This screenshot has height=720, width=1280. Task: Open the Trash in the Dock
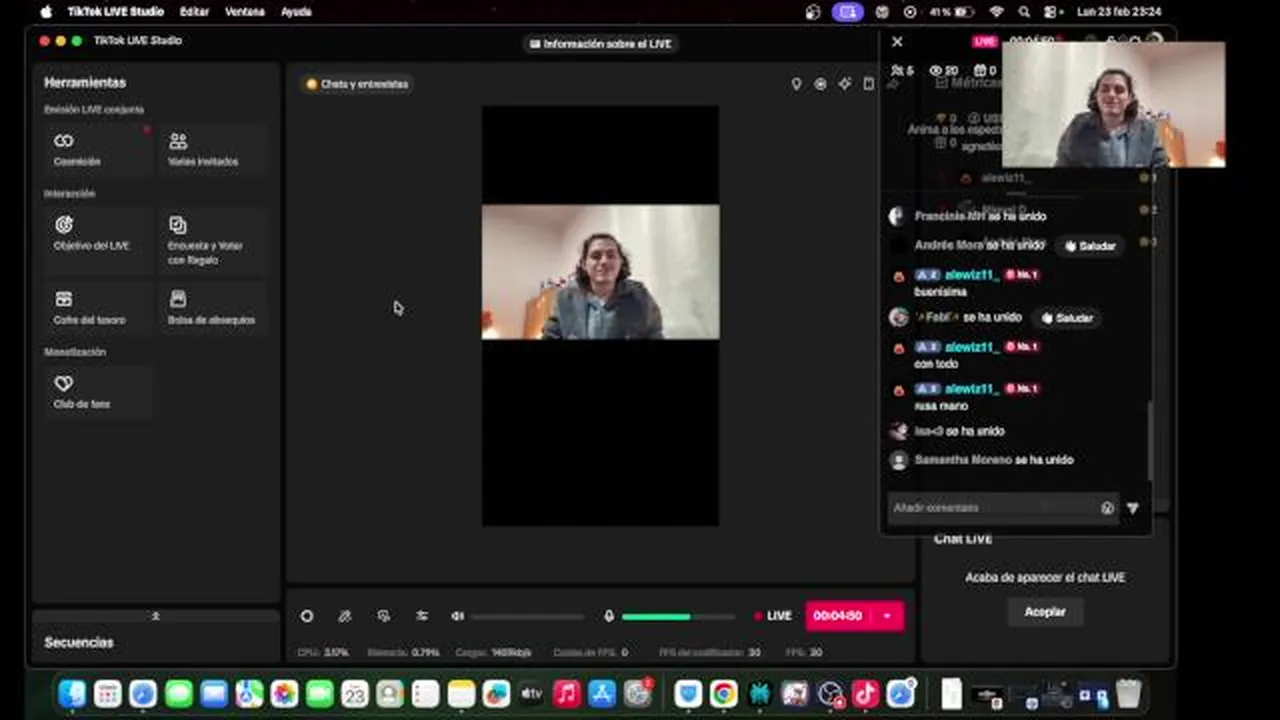(1128, 693)
